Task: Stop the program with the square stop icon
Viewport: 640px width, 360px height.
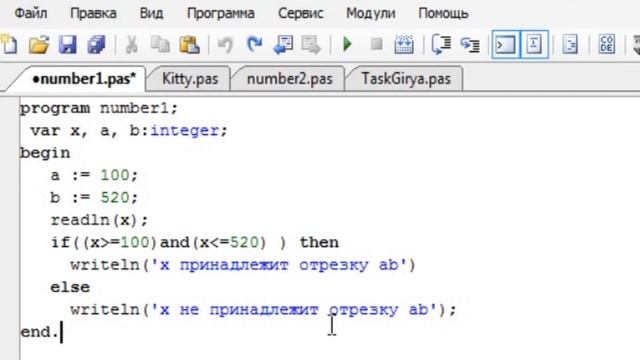Action: click(376, 44)
